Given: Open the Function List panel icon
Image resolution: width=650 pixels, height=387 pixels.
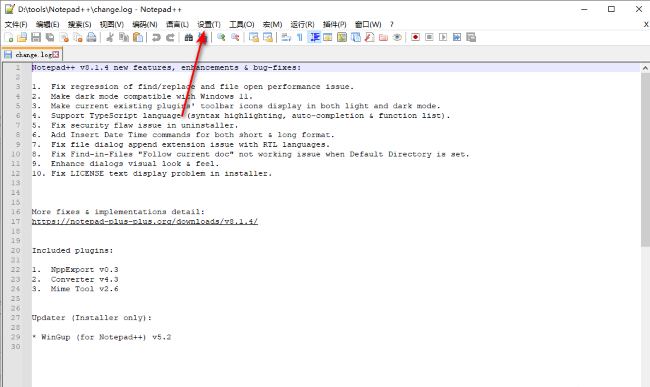Looking at the screenshot, I should click(370, 38).
